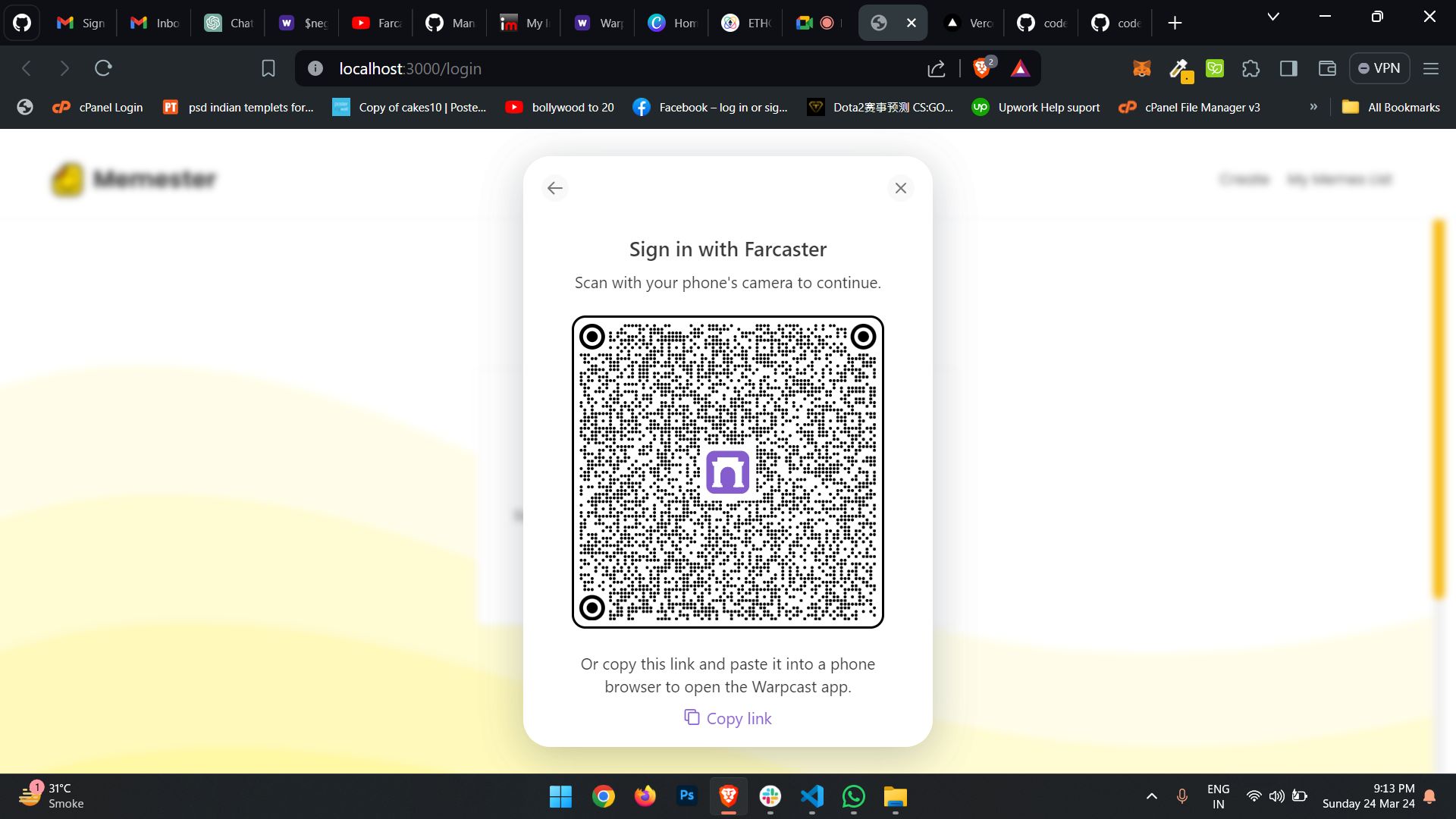This screenshot has width=1456, height=819.
Task: Open MetaMask fox extension
Action: click(x=1141, y=68)
